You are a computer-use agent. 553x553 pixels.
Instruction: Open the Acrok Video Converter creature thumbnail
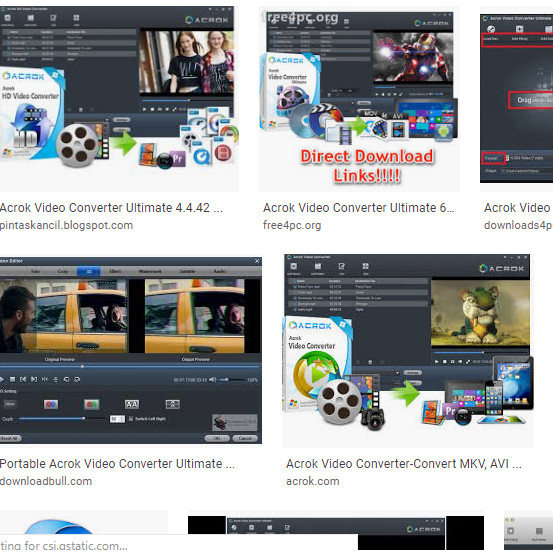point(408,351)
